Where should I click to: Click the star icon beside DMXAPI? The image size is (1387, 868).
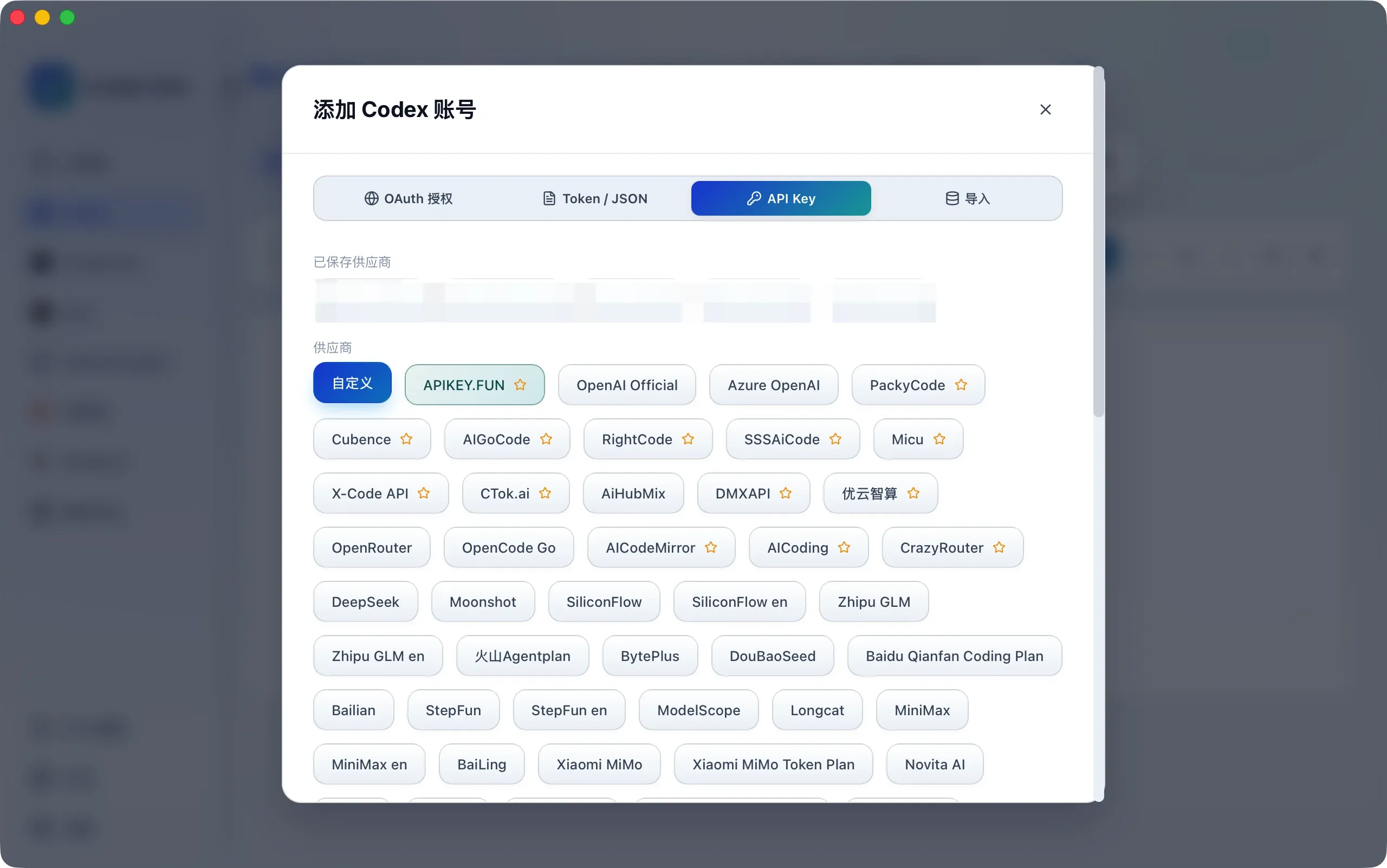point(786,493)
